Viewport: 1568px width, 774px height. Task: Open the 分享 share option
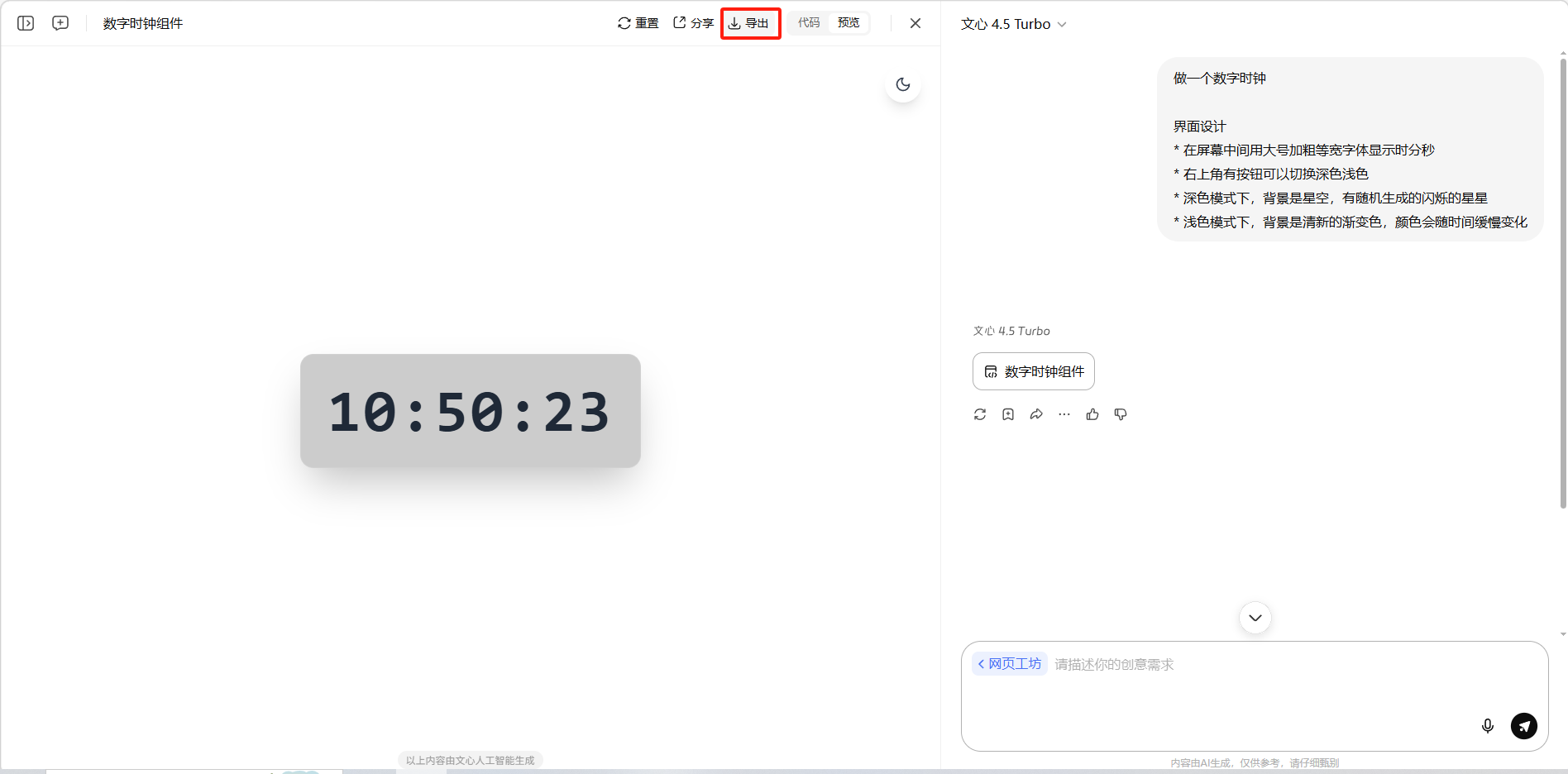point(693,23)
